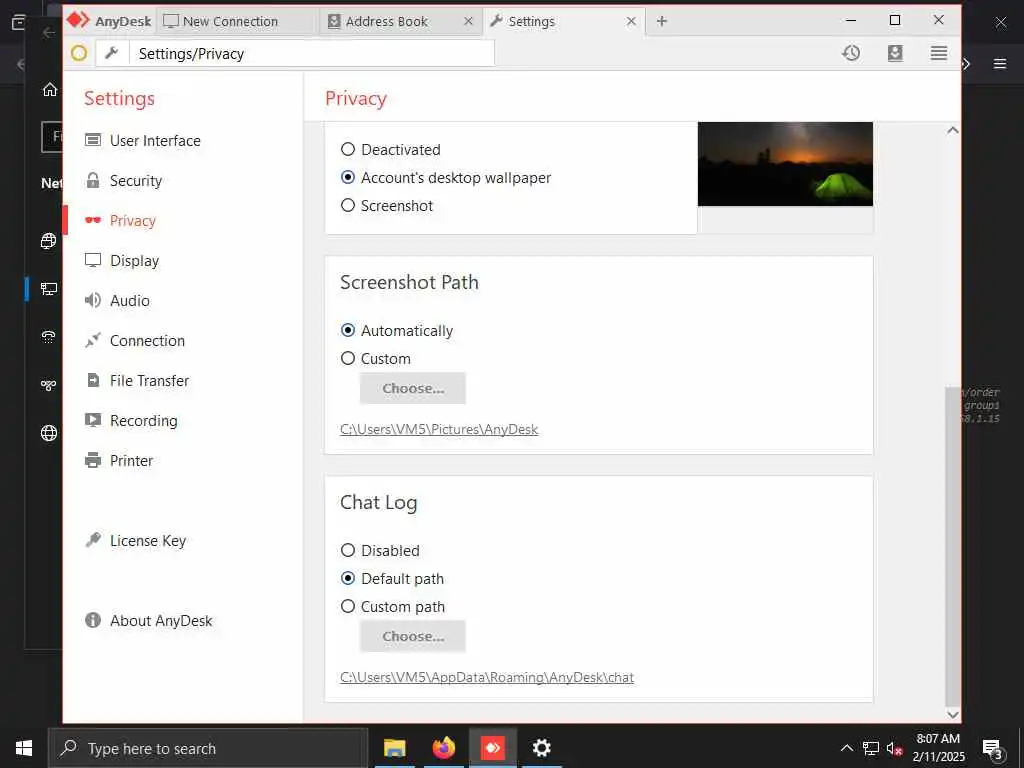Open the session history clock icon

[850, 53]
